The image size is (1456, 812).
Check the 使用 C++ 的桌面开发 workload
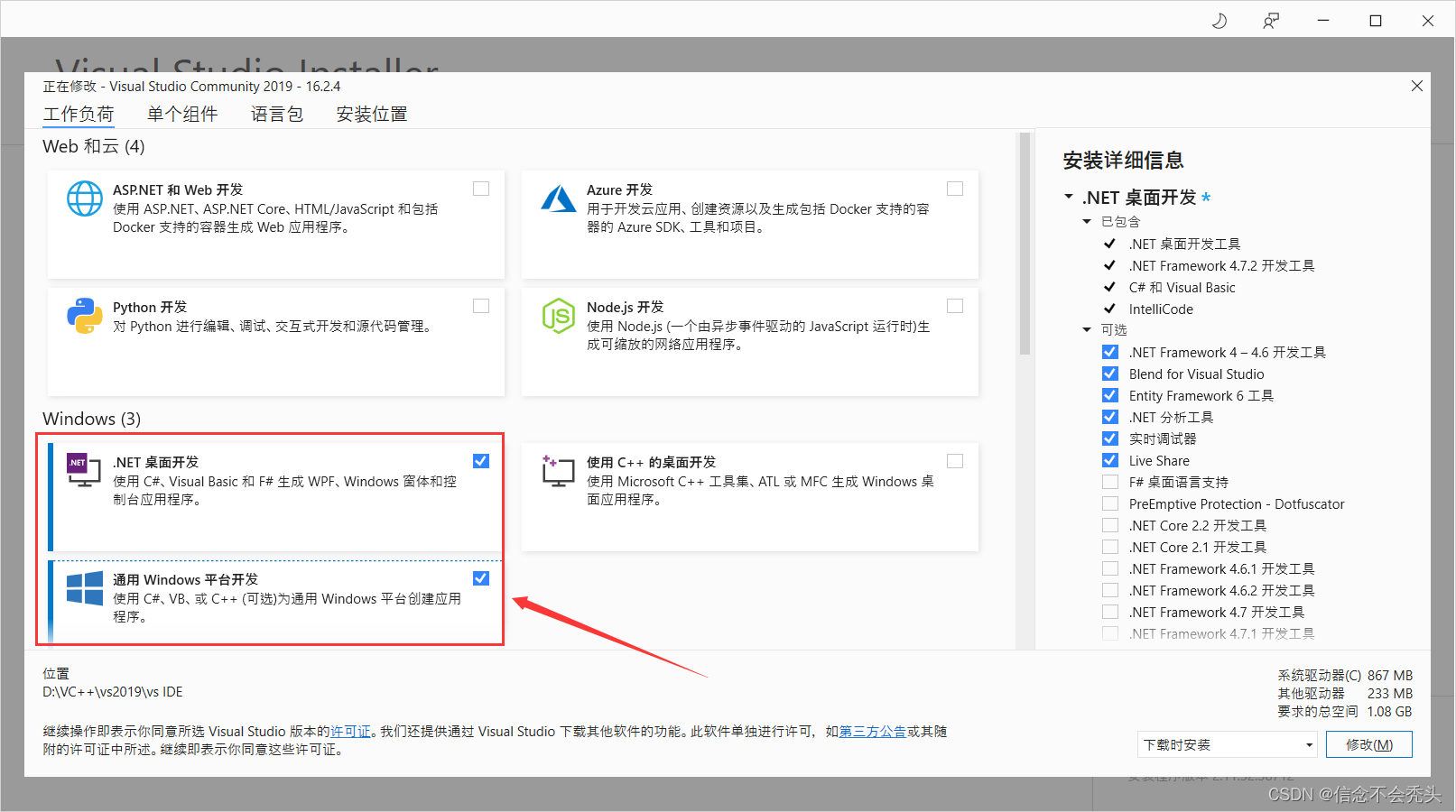point(955,461)
